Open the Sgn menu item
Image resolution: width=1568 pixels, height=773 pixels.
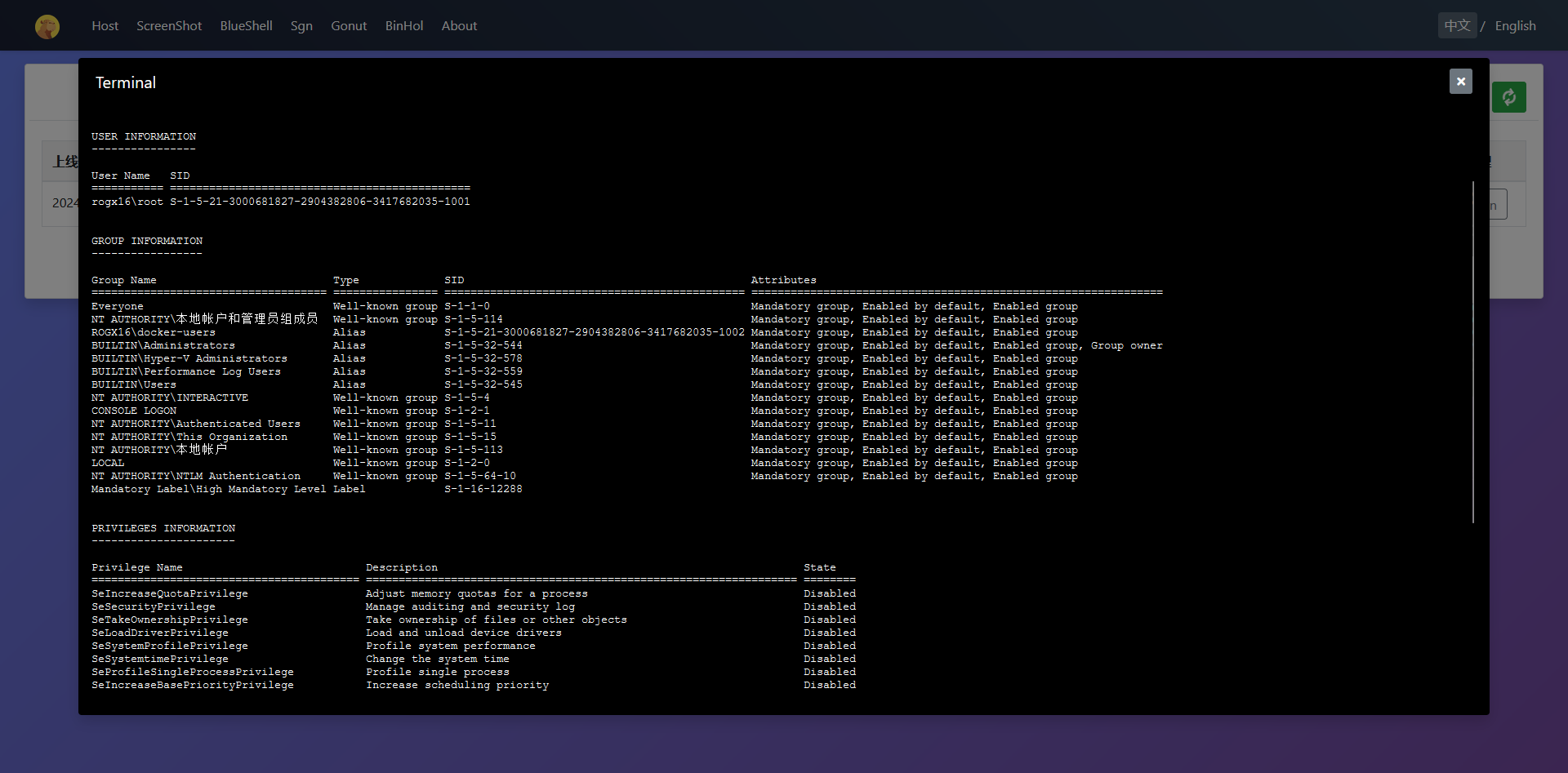[301, 26]
